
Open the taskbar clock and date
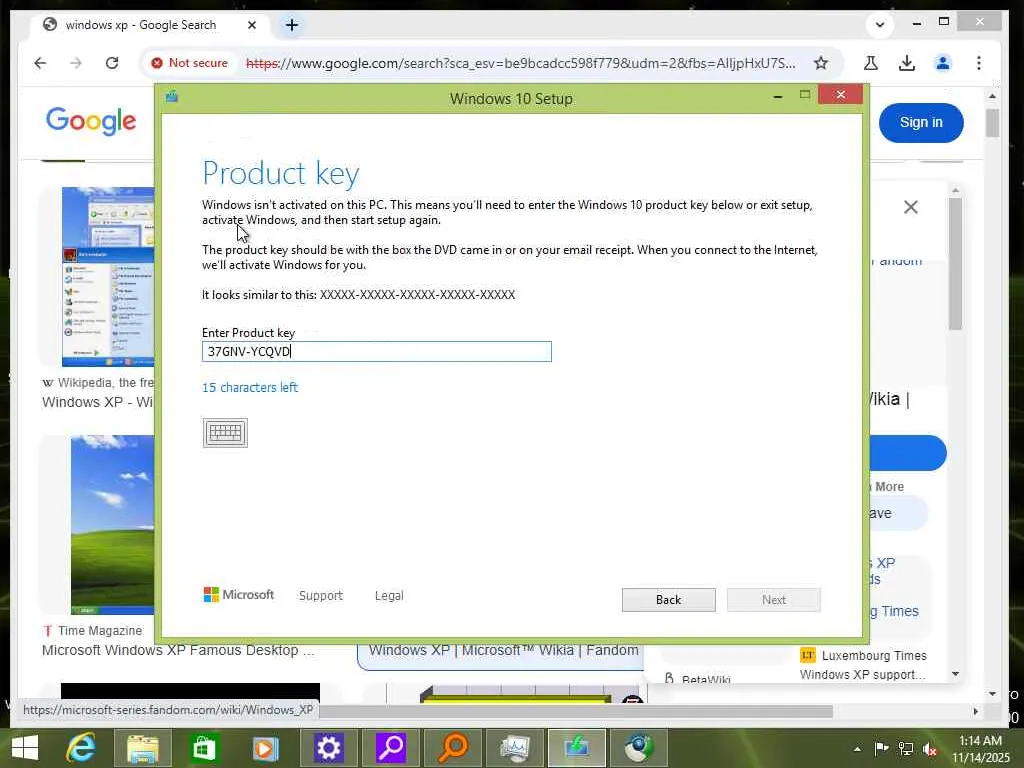coord(980,749)
